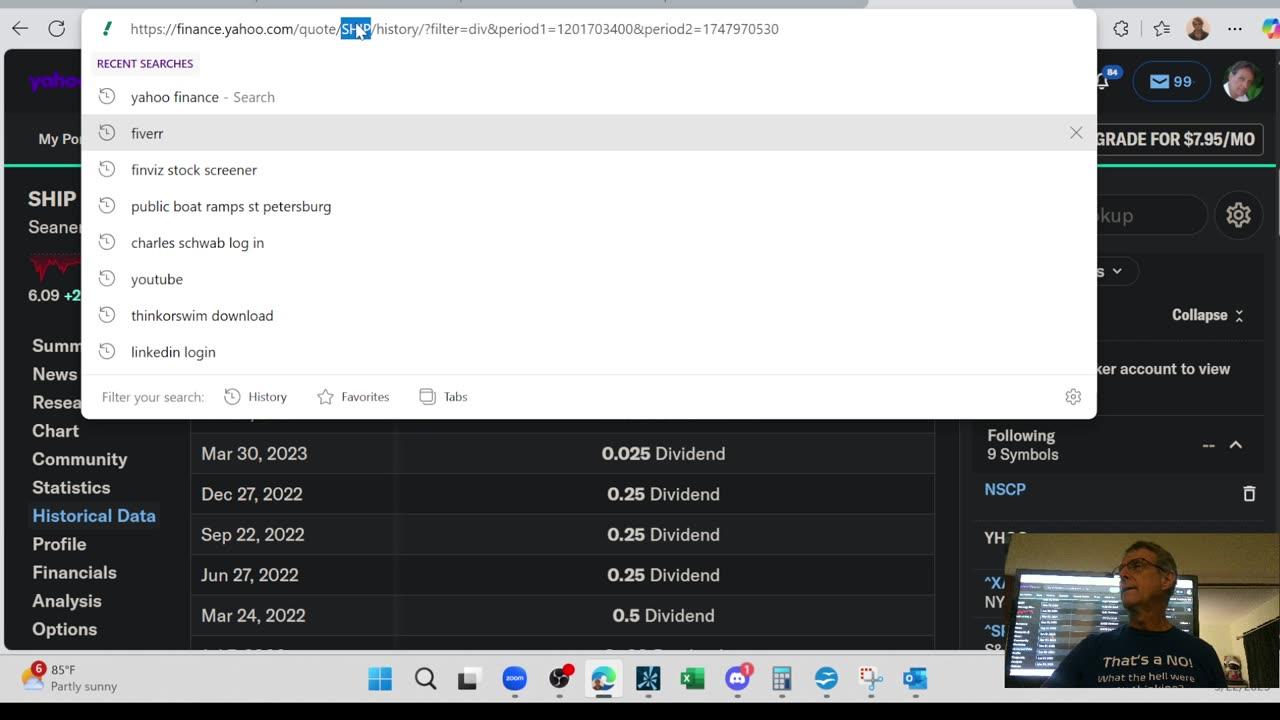Filter address bar search by Favorites

353,397
